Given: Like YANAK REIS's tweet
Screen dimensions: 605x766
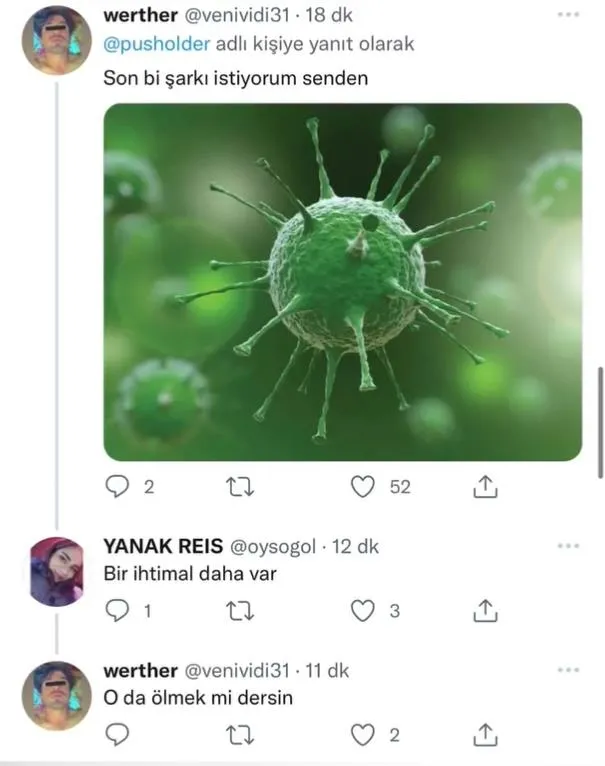Looking at the screenshot, I should (x=365, y=611).
